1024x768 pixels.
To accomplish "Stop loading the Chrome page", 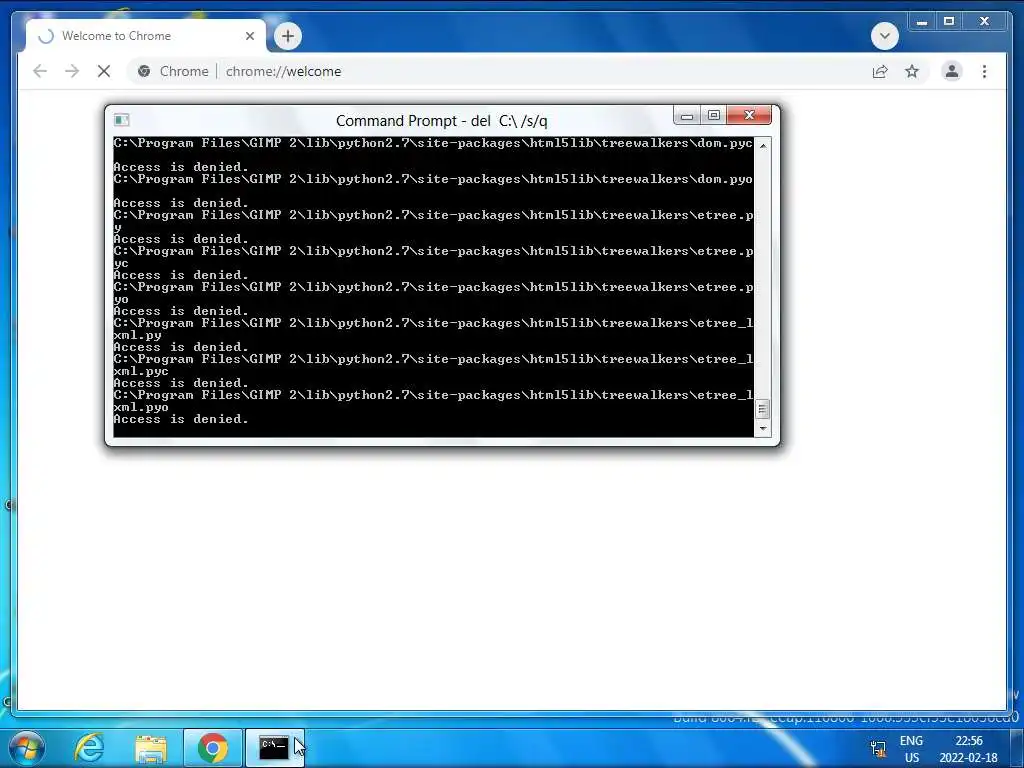I will [104, 71].
